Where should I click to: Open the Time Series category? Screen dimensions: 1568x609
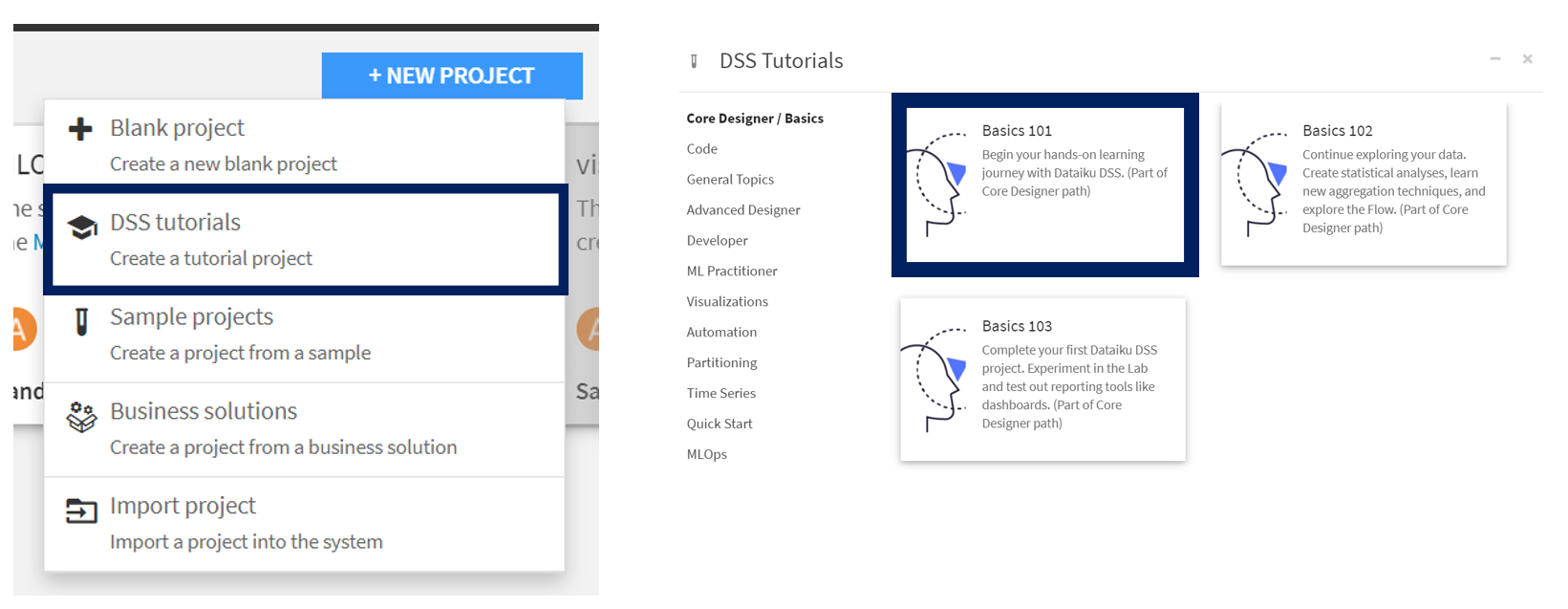point(721,394)
